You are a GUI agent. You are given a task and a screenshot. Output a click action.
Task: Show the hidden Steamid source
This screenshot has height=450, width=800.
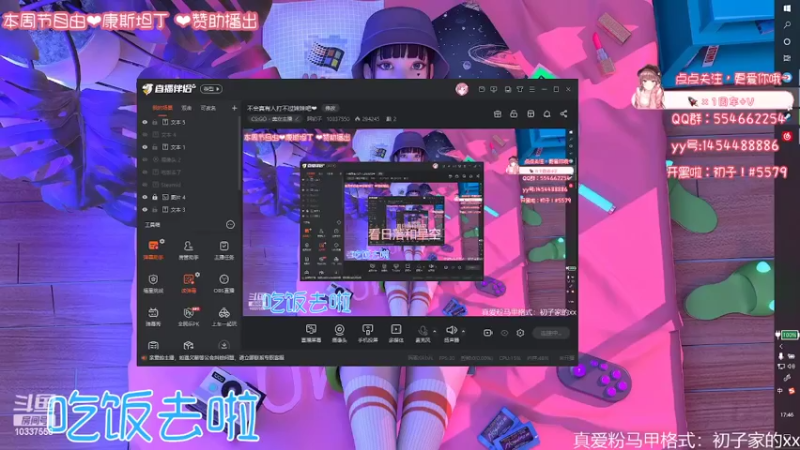click(145, 185)
